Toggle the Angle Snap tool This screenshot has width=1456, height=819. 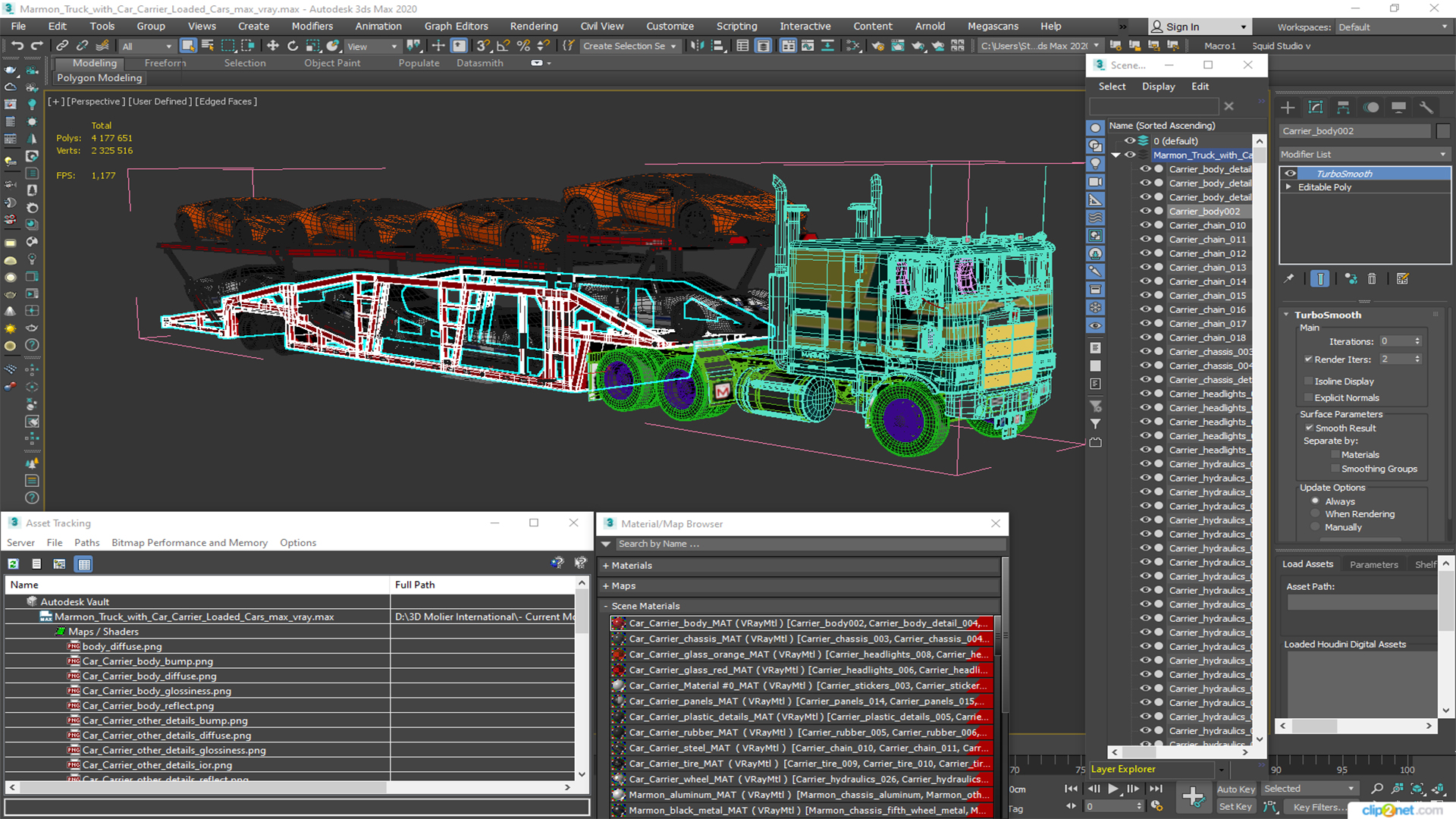504,46
